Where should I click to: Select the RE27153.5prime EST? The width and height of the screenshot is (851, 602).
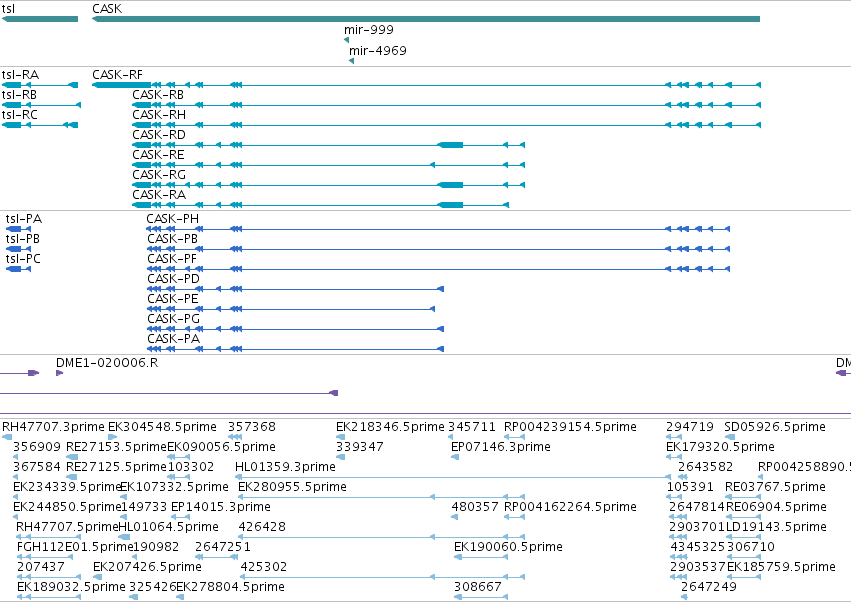72,457
